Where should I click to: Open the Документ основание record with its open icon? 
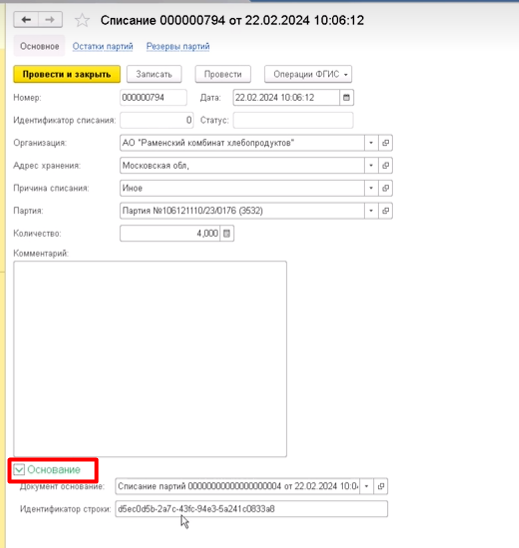381,486
